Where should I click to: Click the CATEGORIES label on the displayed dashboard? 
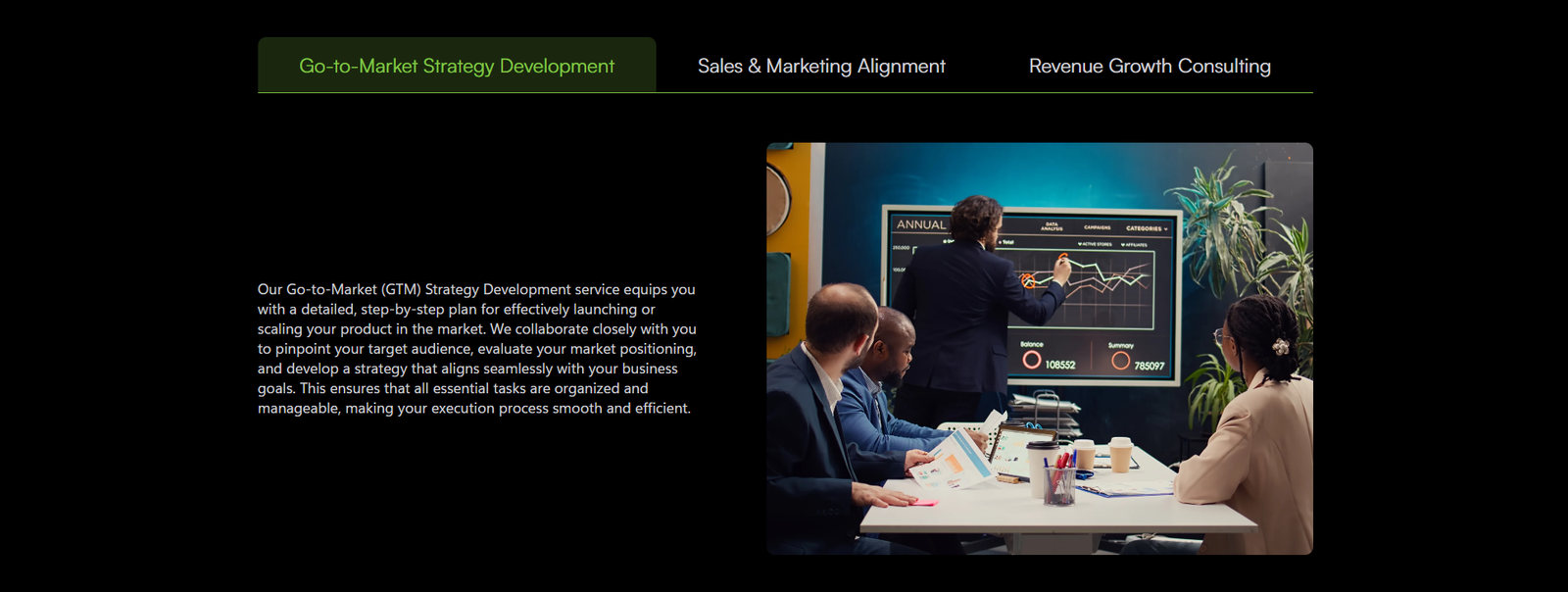(x=1146, y=228)
